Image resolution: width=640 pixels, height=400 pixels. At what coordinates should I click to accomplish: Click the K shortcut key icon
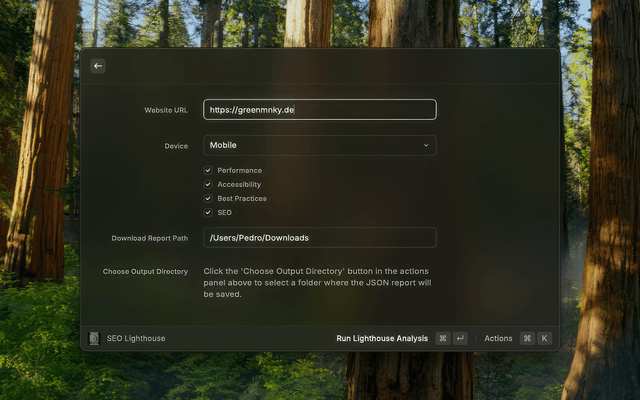(x=545, y=338)
